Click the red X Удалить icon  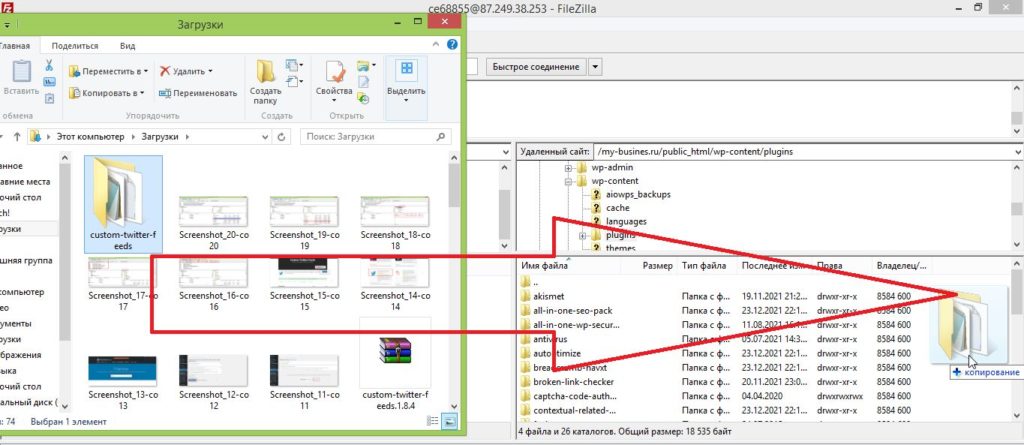(165, 71)
